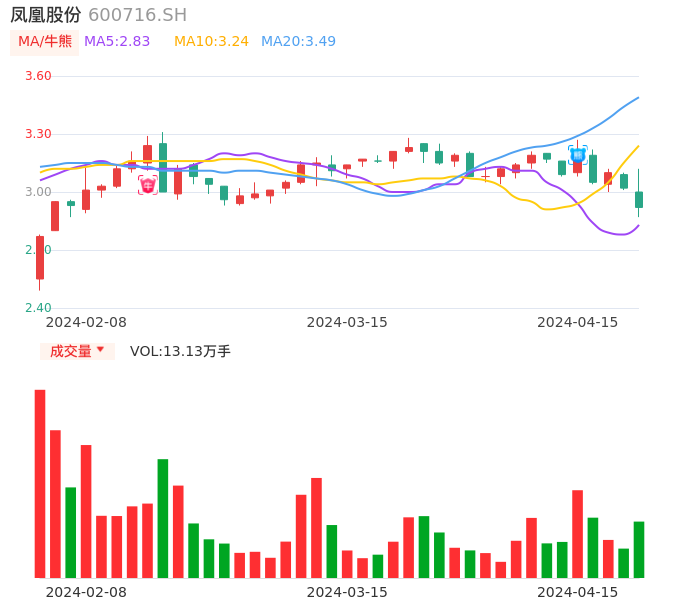
Task: Click the tallest red volume bar
Action: 40,483
